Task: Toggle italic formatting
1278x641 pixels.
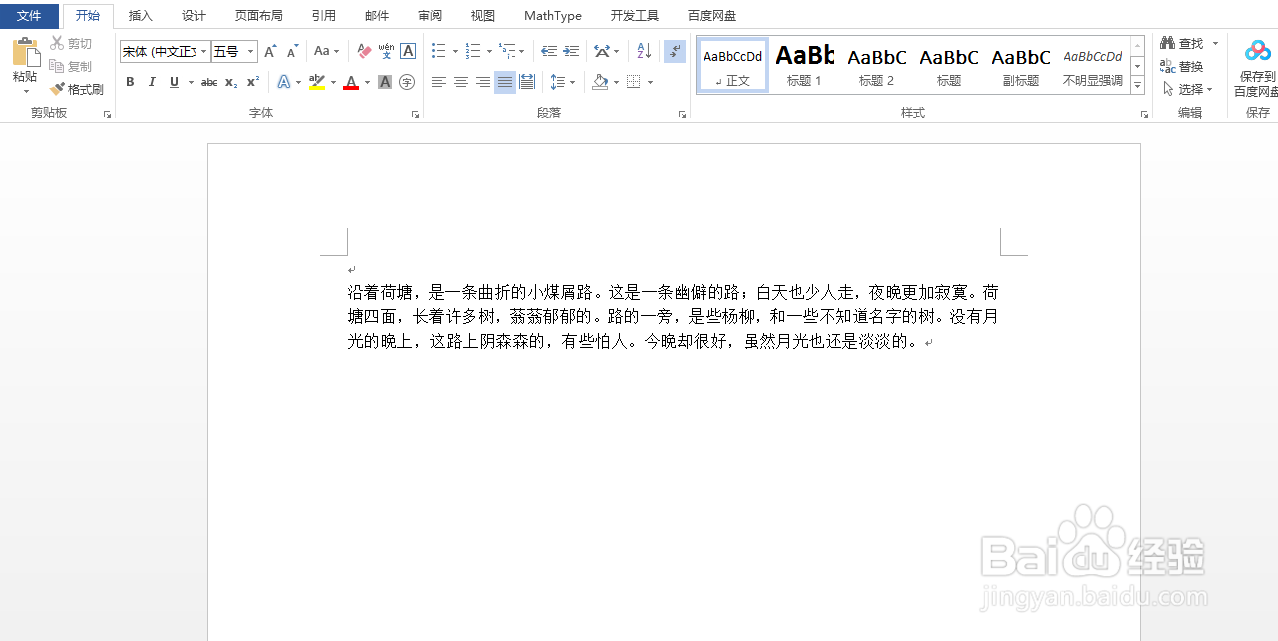Action: pyautogui.click(x=152, y=82)
